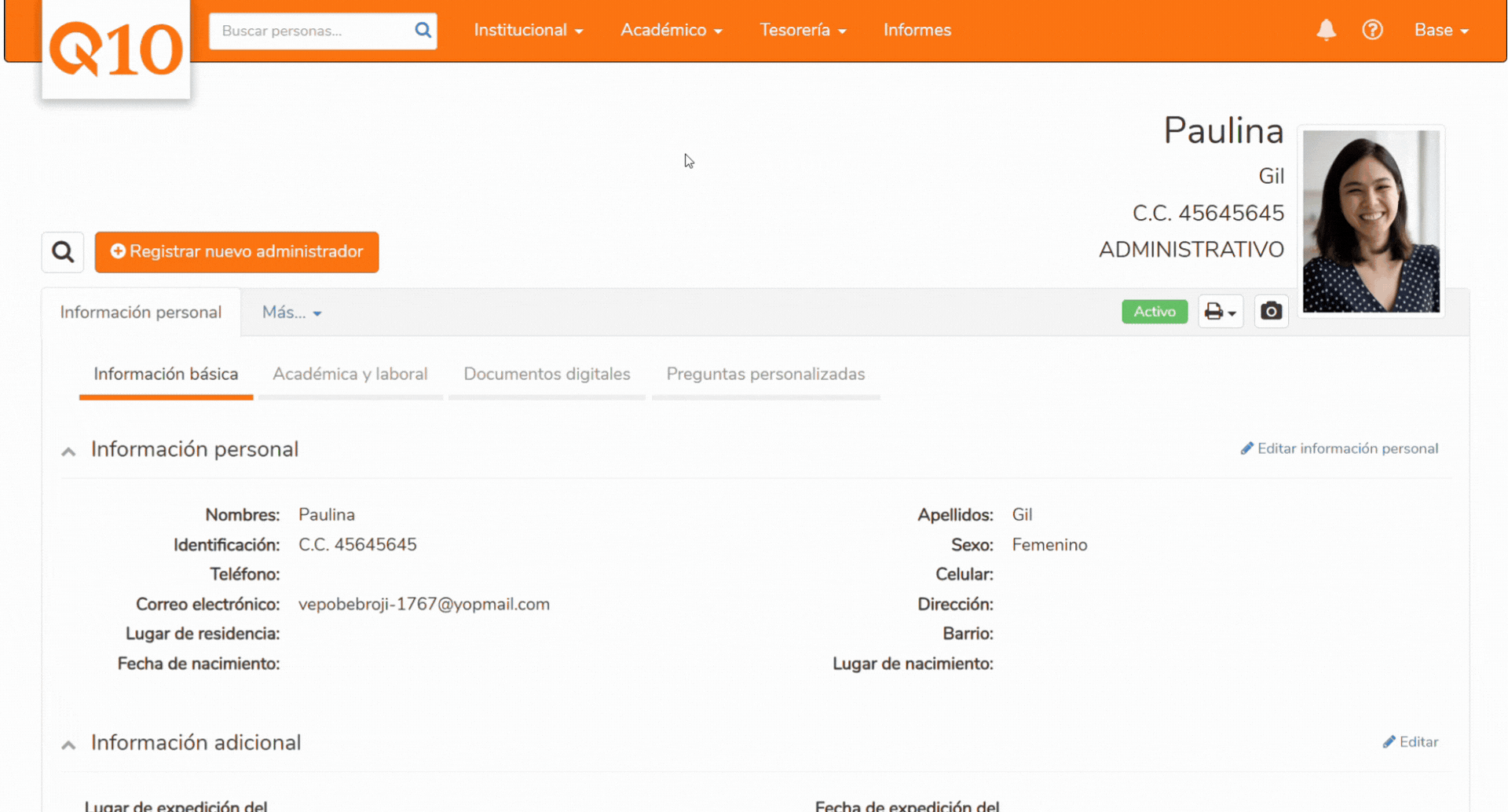This screenshot has width=1508, height=812.
Task: Open the camera photo upload button
Action: coord(1271,312)
